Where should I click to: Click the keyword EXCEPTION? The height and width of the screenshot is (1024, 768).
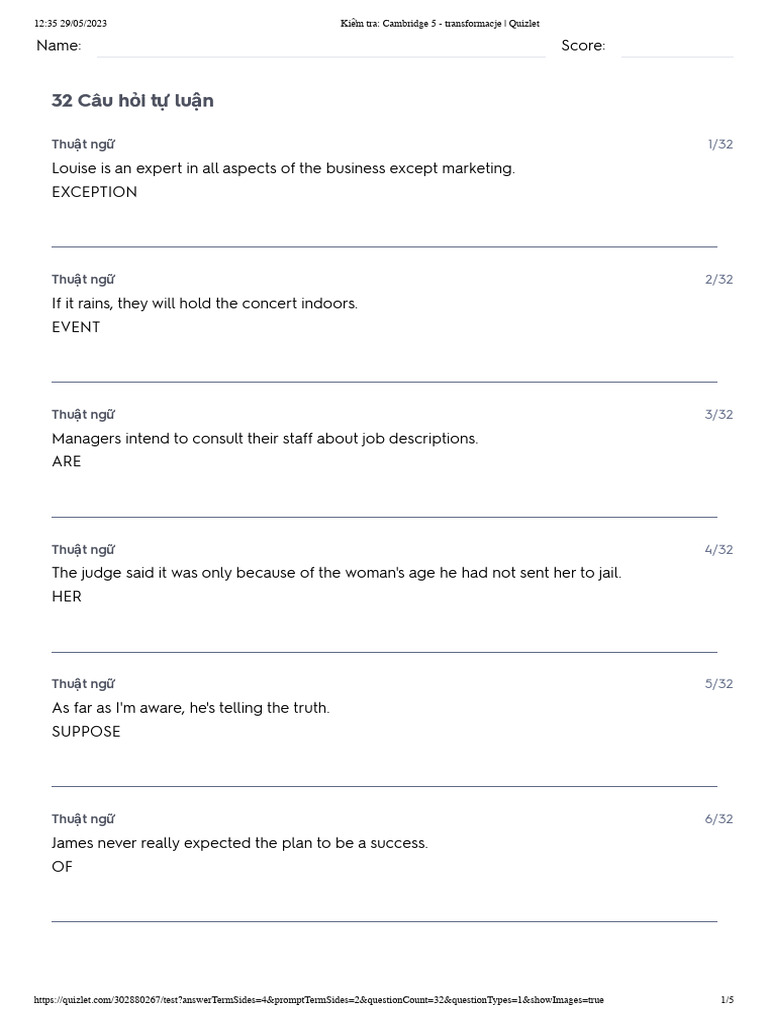click(94, 192)
